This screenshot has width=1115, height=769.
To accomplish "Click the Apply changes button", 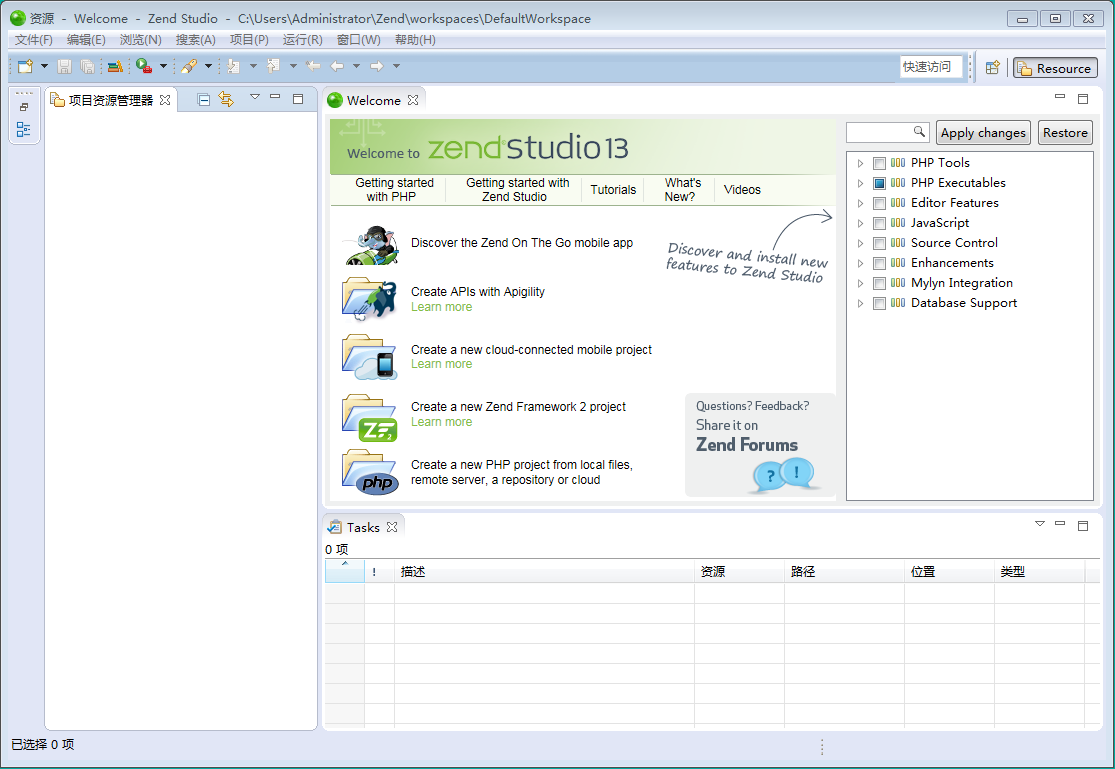I will (983, 133).
